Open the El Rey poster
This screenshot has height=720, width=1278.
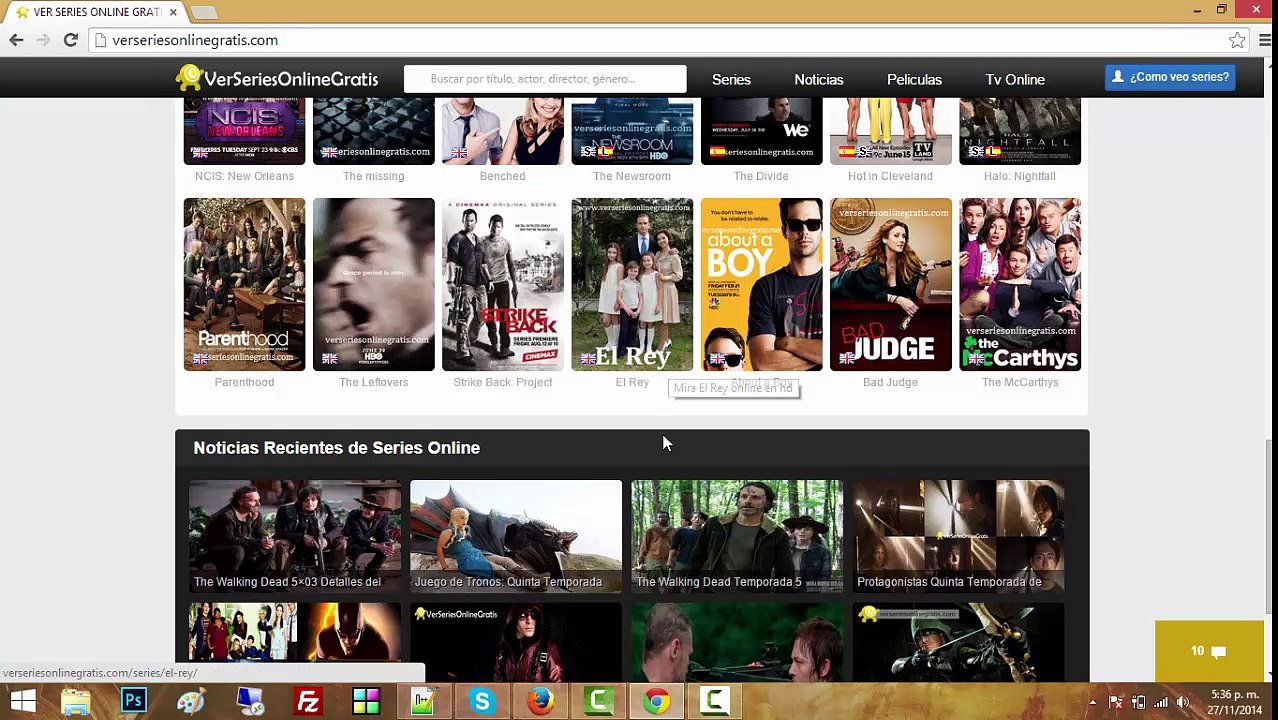632,284
